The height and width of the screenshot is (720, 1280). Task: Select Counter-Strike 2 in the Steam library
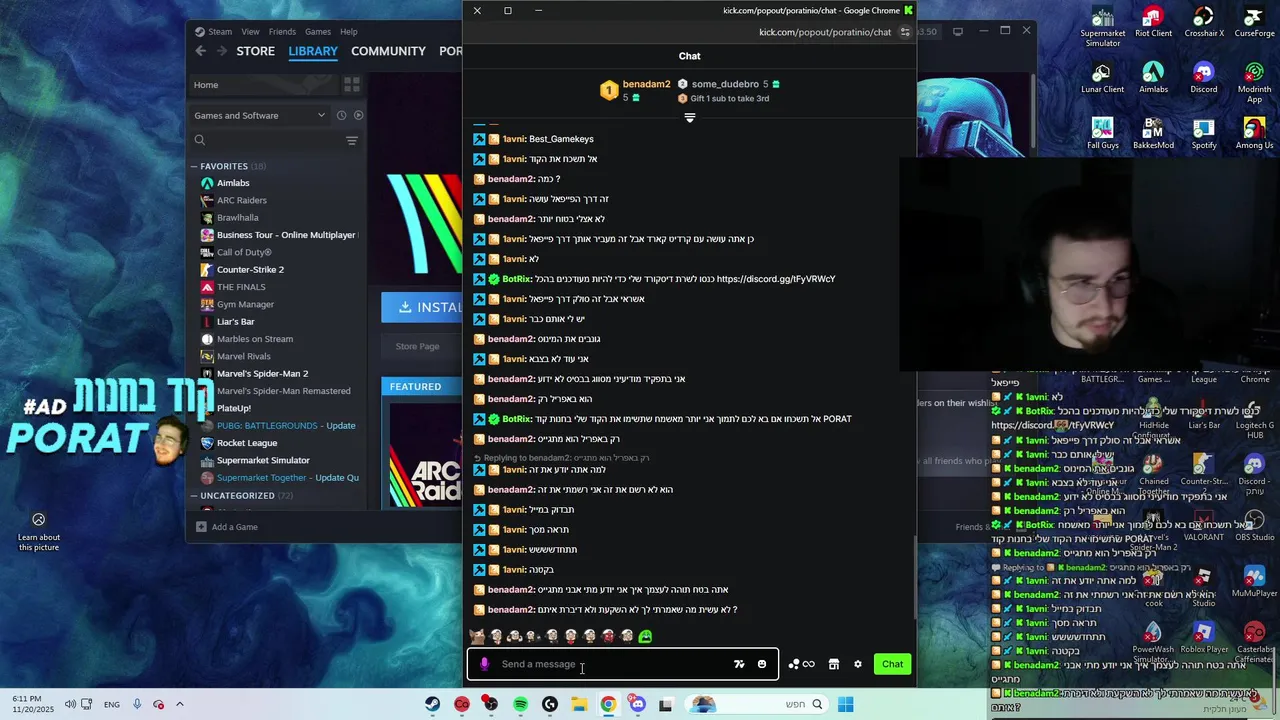click(250, 269)
